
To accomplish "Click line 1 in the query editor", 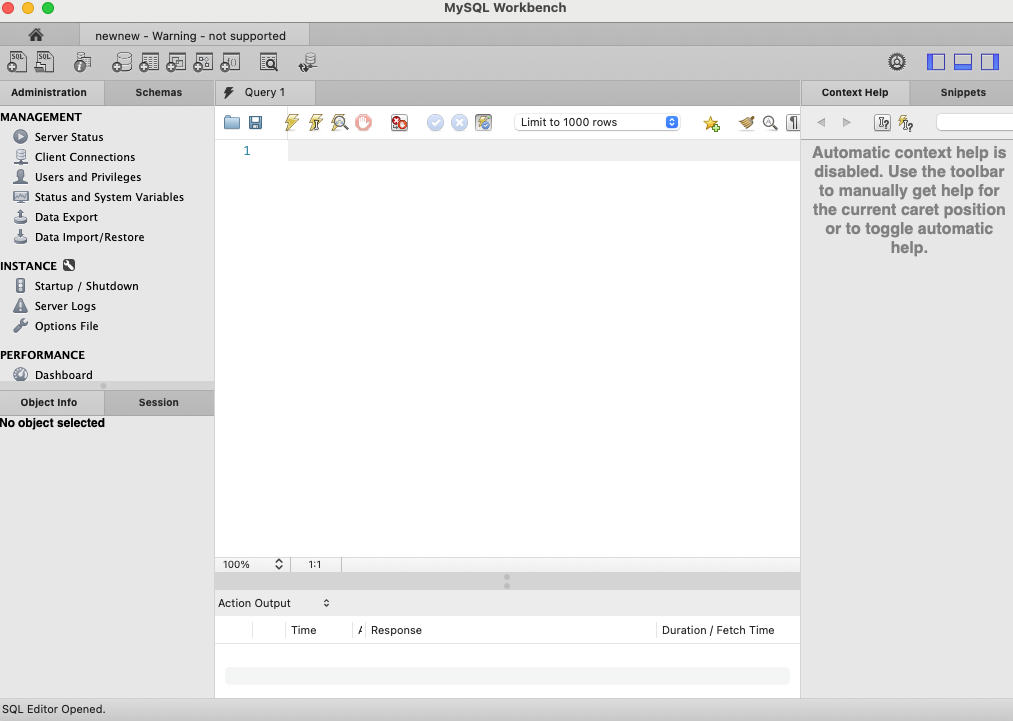I will point(543,151).
